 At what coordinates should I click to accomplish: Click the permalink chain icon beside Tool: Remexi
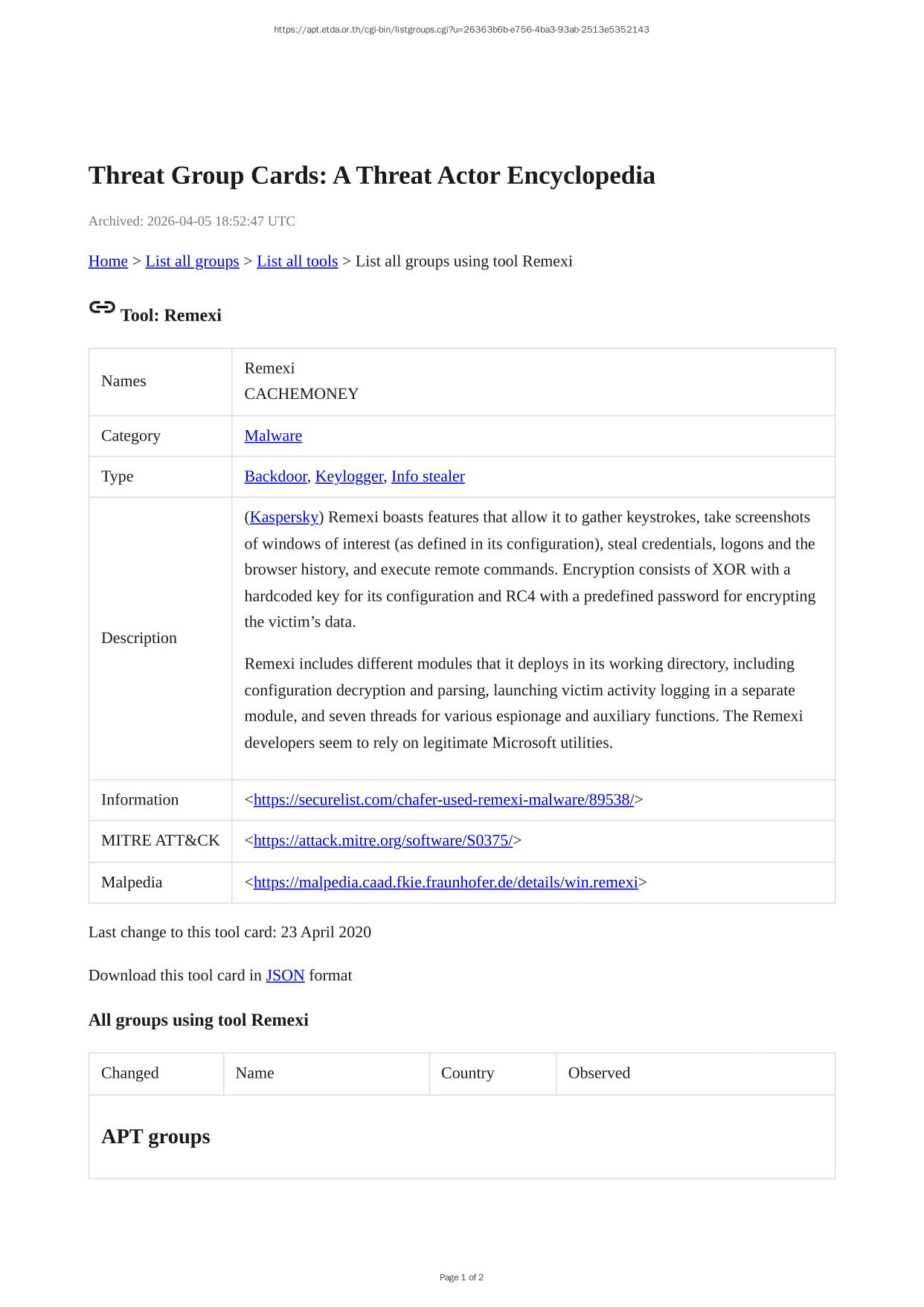[x=102, y=307]
